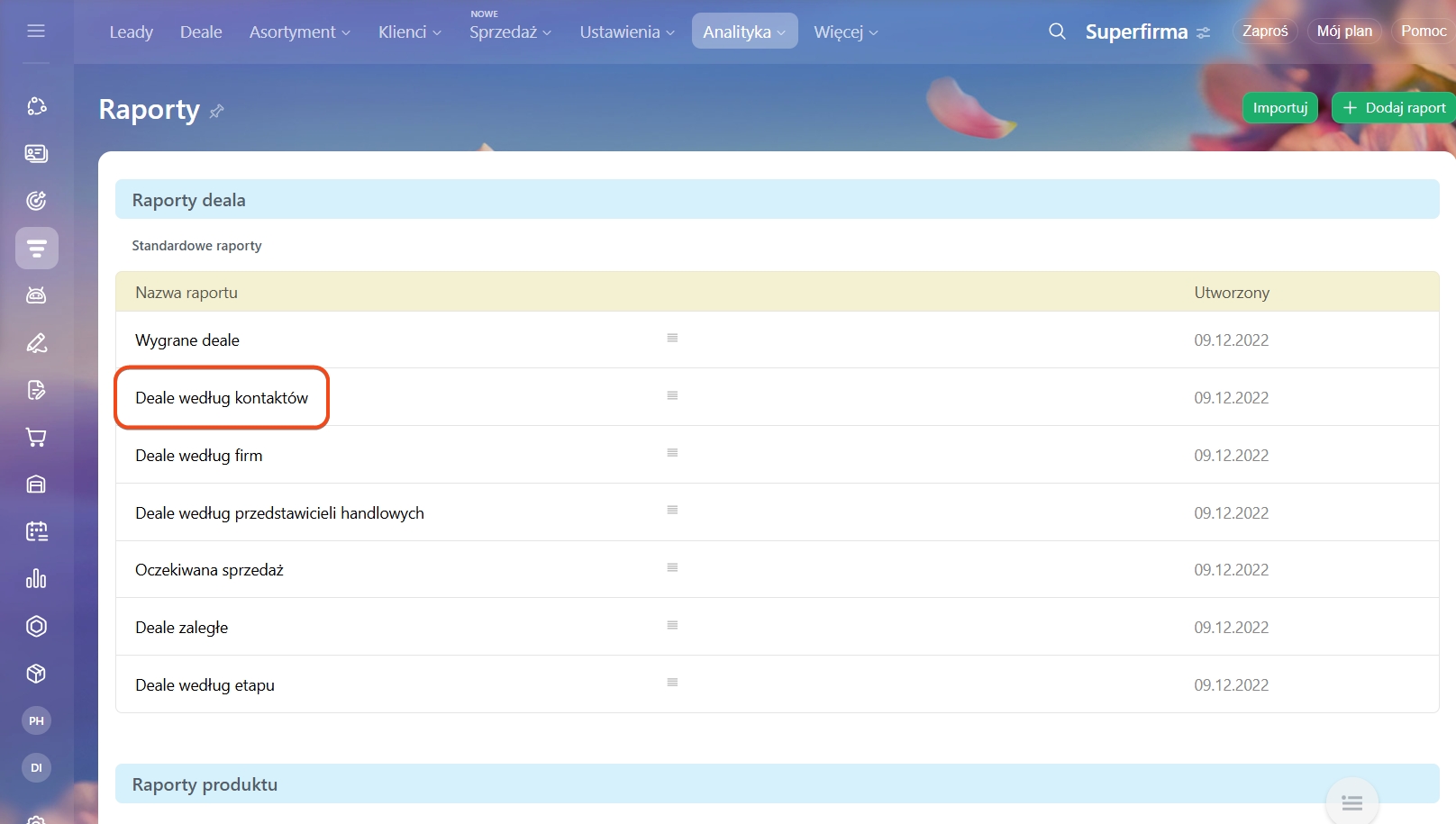Go to the Leady tab
1456x824 pixels.
132,32
